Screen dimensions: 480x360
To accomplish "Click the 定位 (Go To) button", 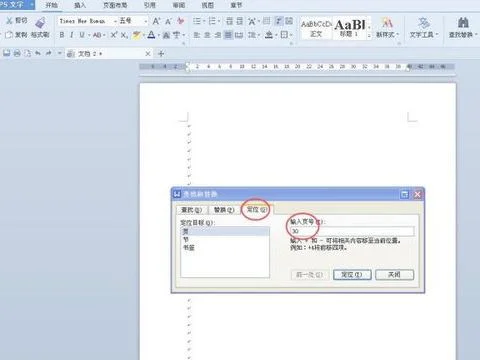I will pyautogui.click(x=352, y=275).
